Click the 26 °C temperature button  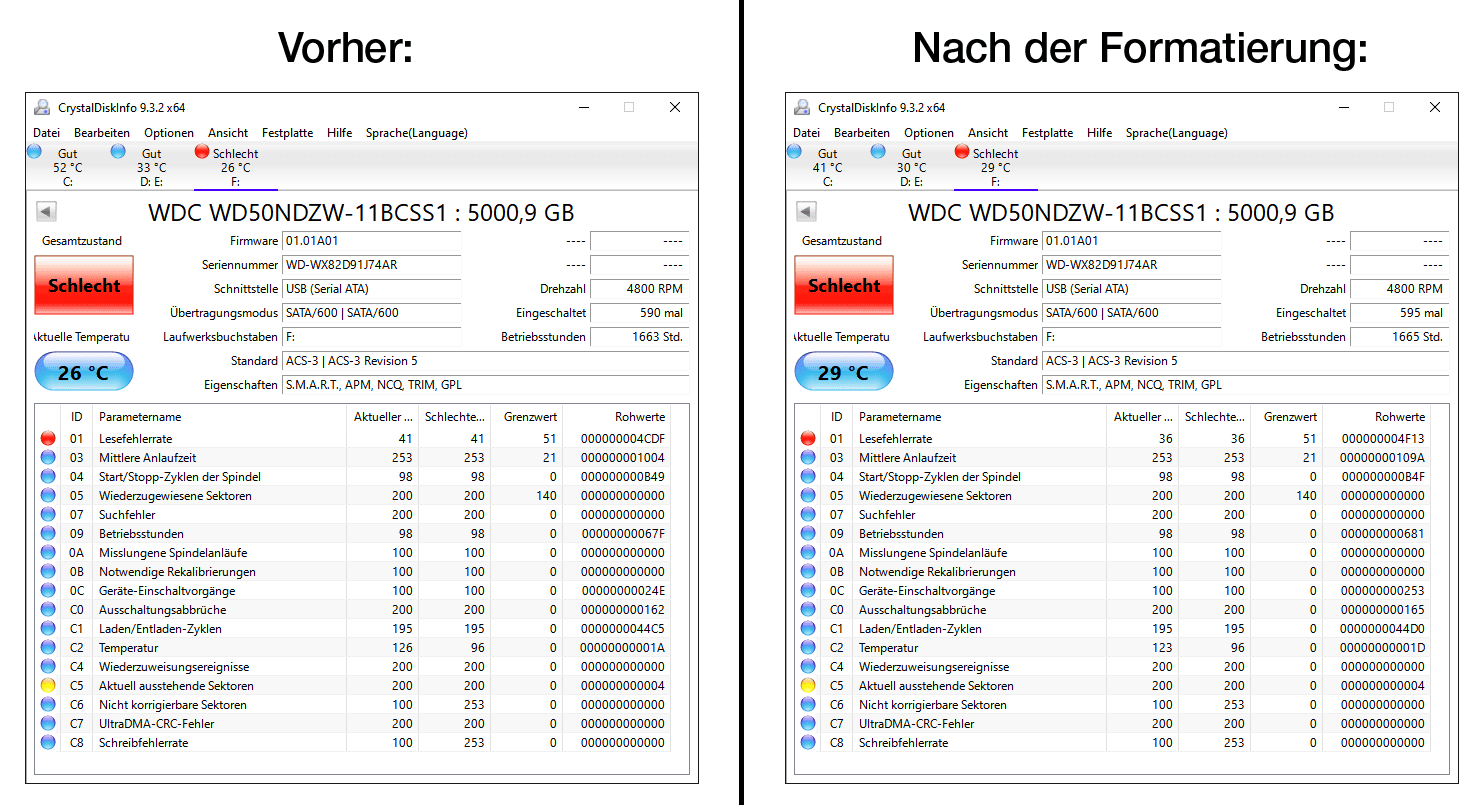tap(84, 372)
